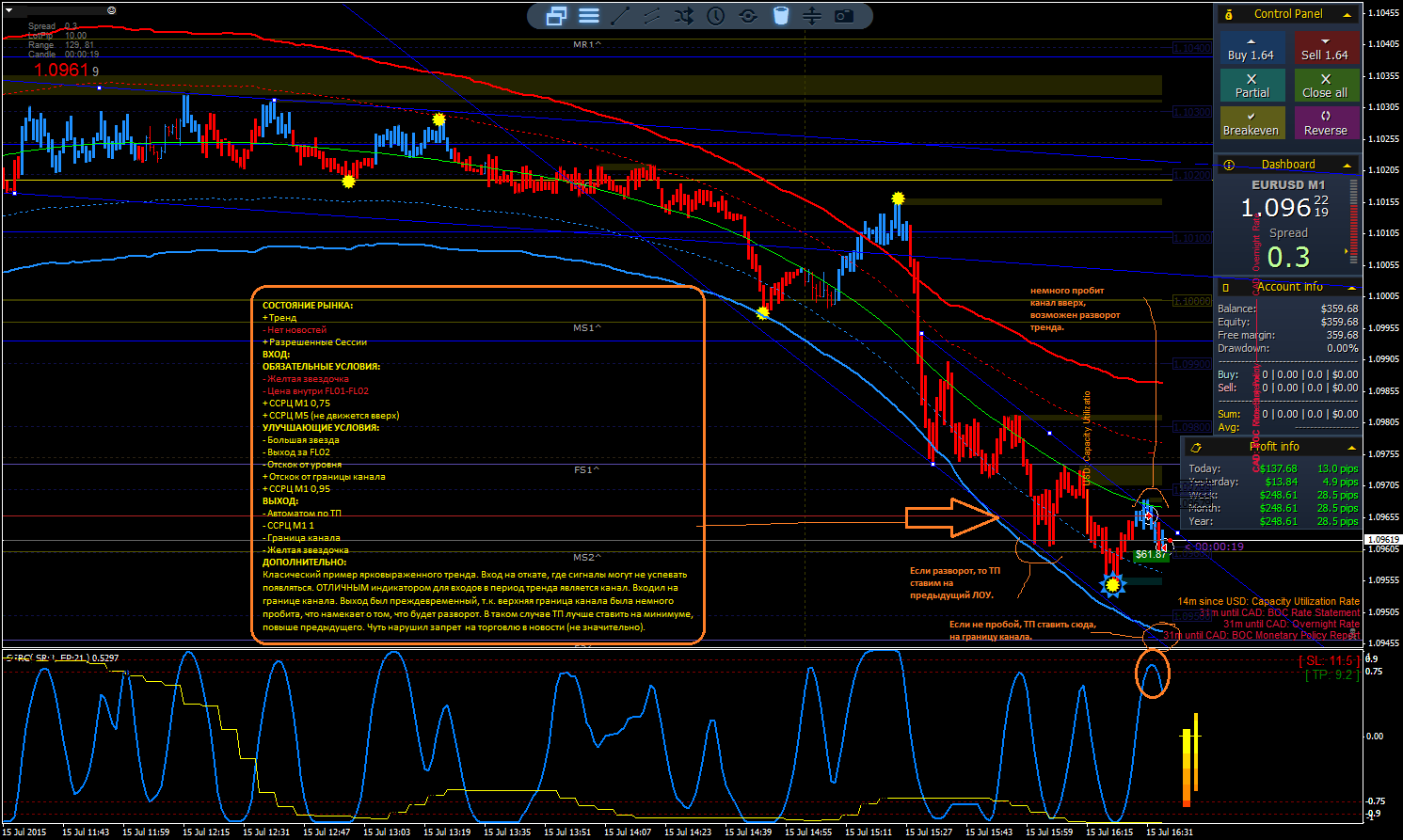
Task: Click the TP: 9.2 label in the indicator window
Action: coord(1331,674)
